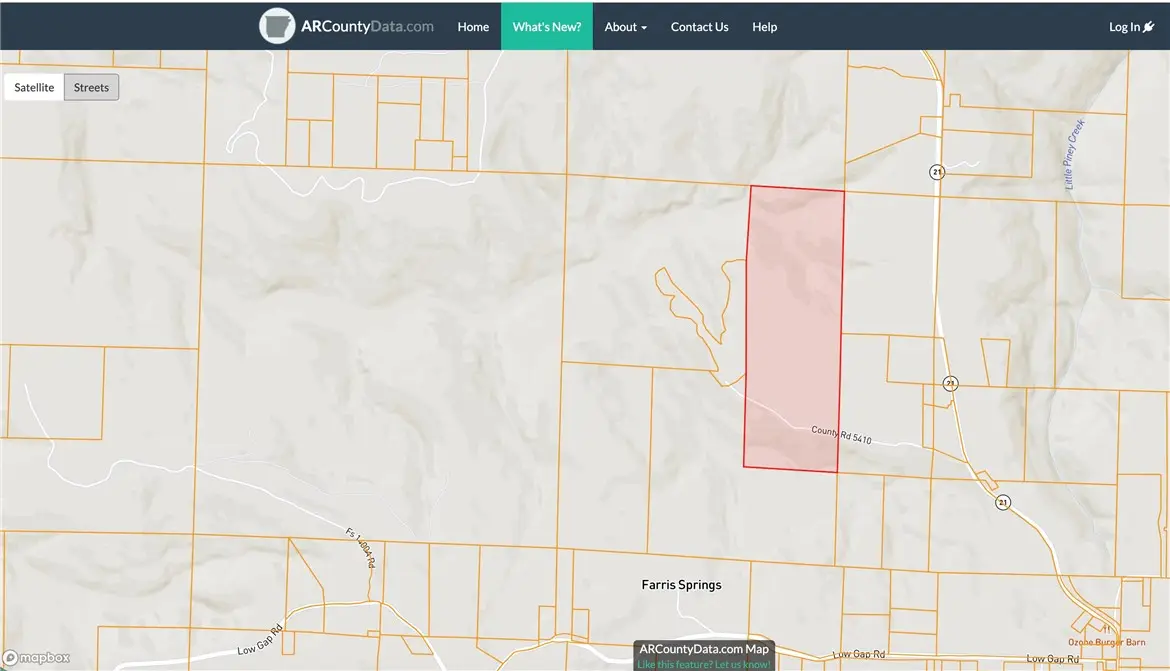Switch map to Streets view

coord(91,87)
